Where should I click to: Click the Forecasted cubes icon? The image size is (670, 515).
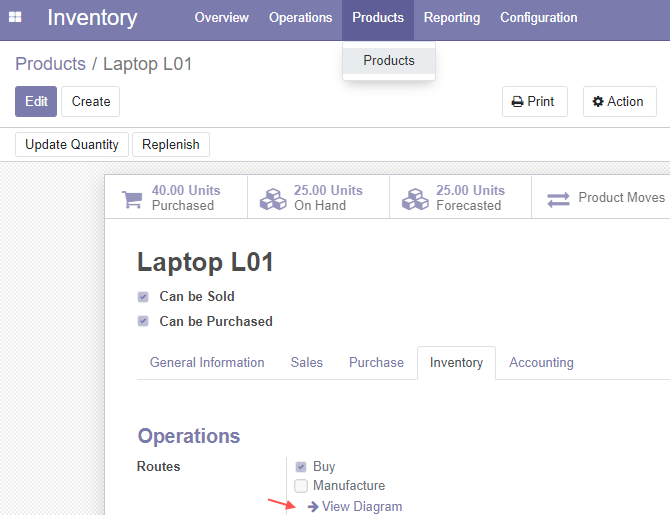(415, 199)
